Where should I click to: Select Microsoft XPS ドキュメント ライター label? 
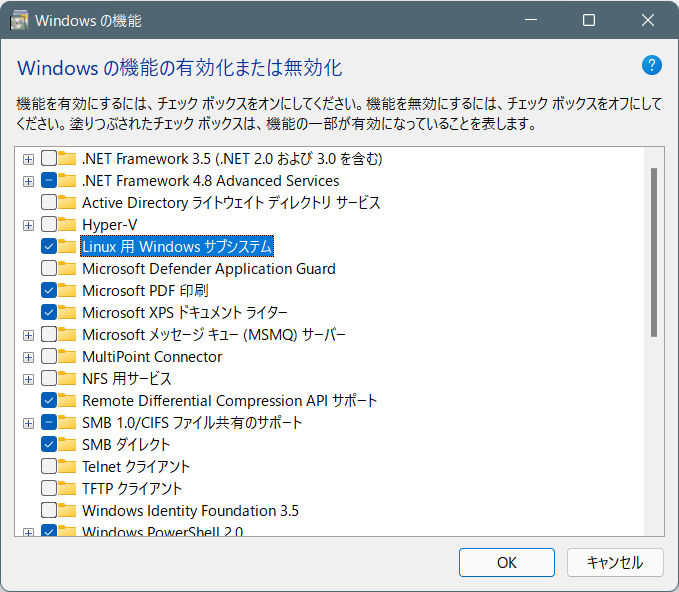(x=185, y=312)
